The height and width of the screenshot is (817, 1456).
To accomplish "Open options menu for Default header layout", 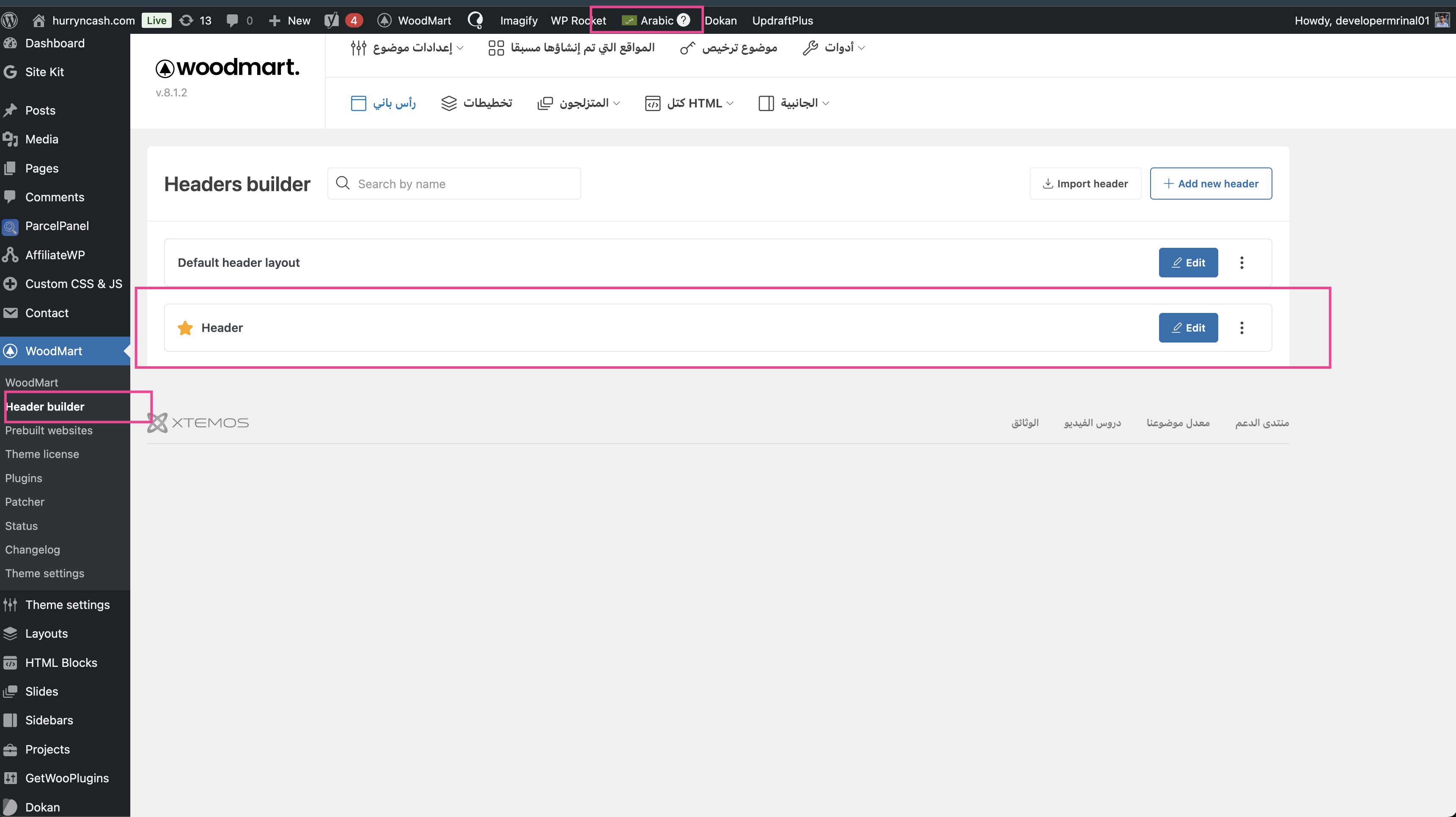I will tap(1242, 263).
